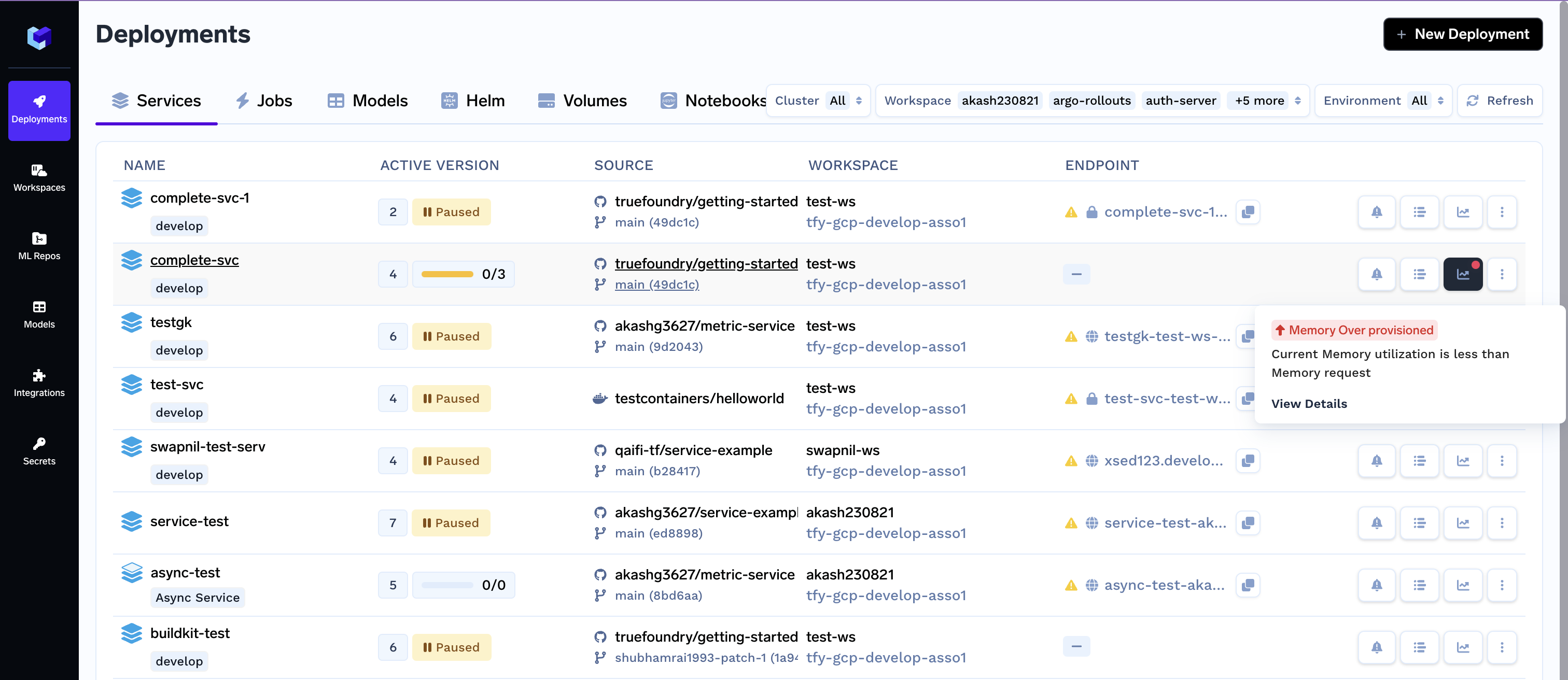Refresh the deployments list

pyautogui.click(x=1499, y=101)
